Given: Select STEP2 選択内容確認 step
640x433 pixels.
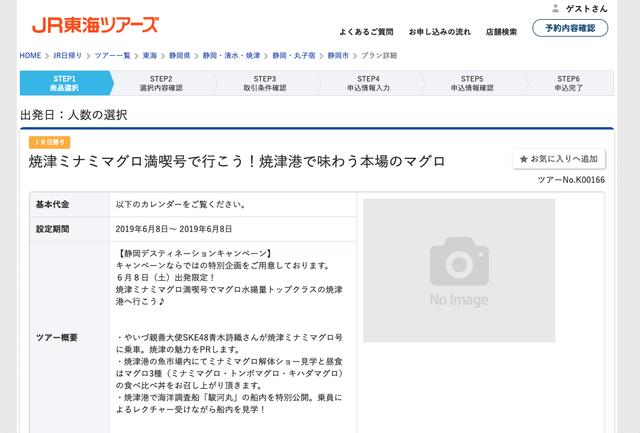Looking at the screenshot, I should coord(161,83).
